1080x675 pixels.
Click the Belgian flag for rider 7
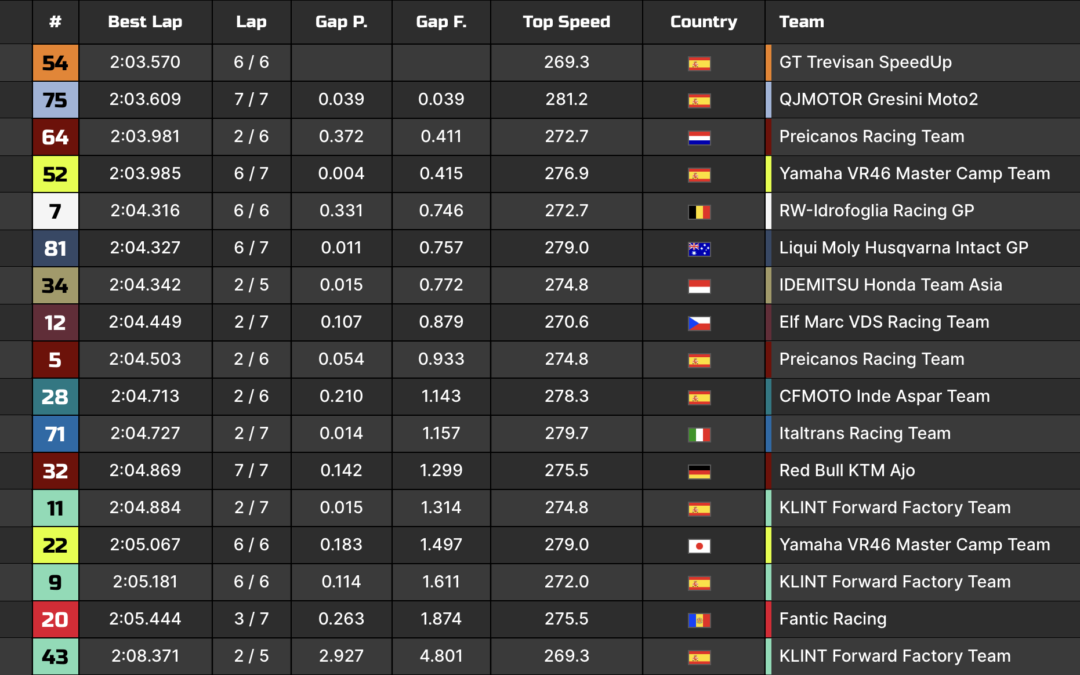click(699, 211)
